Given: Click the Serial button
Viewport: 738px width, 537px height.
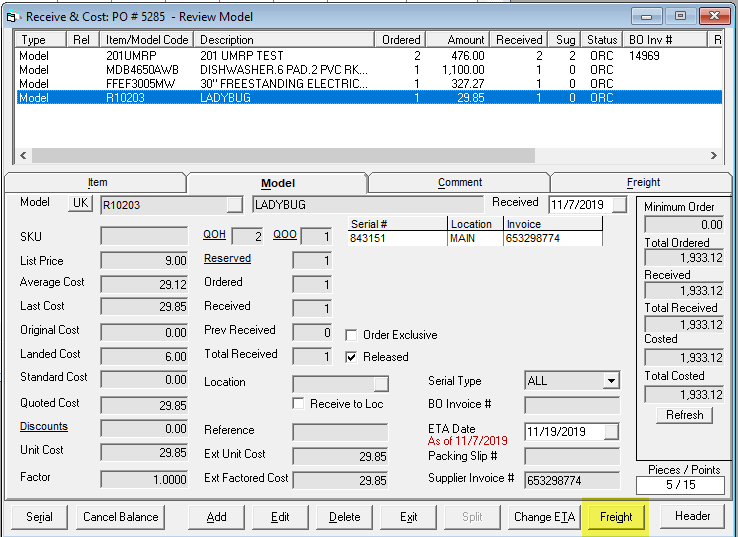Looking at the screenshot, I should coord(39,517).
